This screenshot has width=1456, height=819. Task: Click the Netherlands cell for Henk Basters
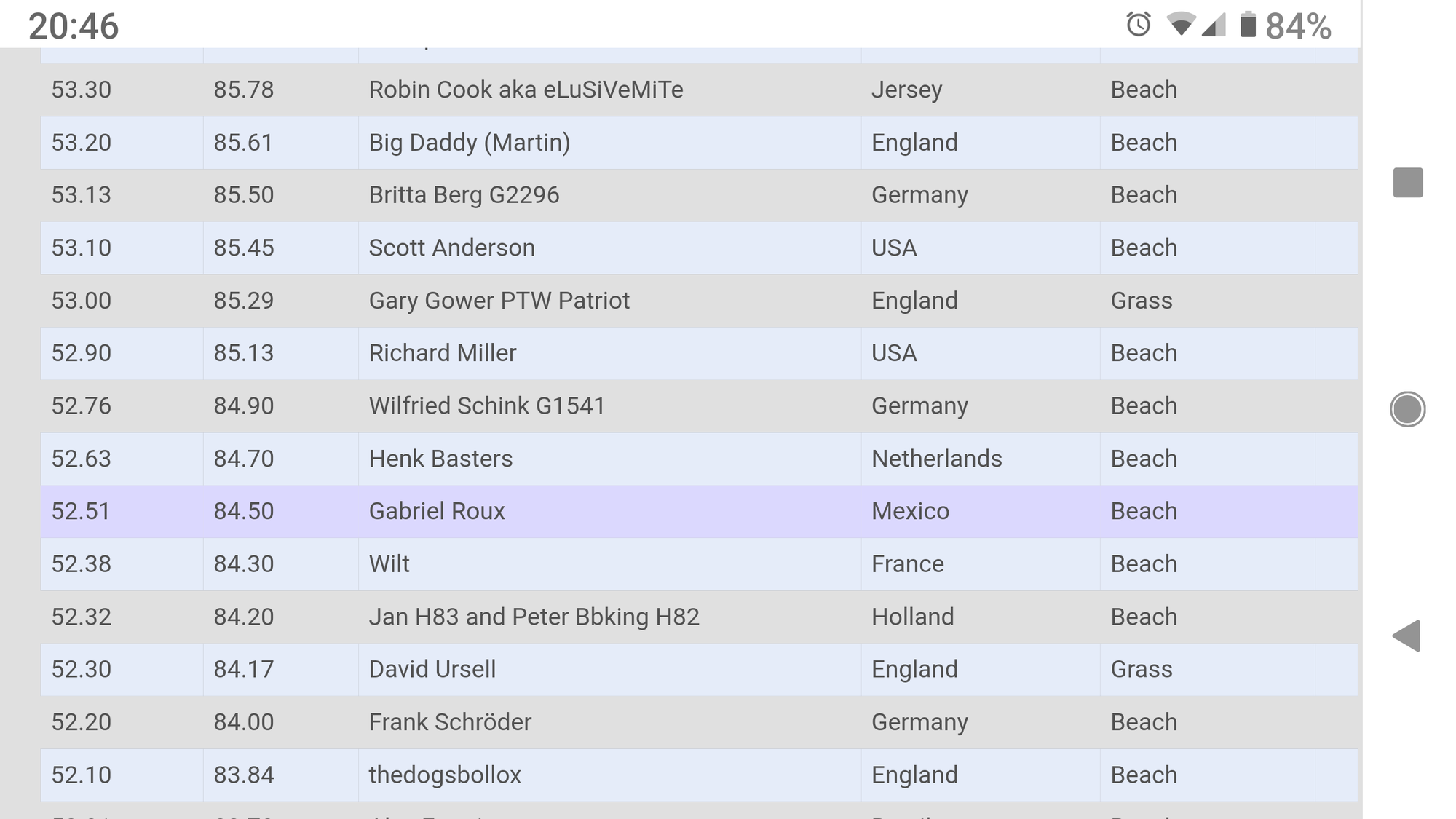[980, 459]
